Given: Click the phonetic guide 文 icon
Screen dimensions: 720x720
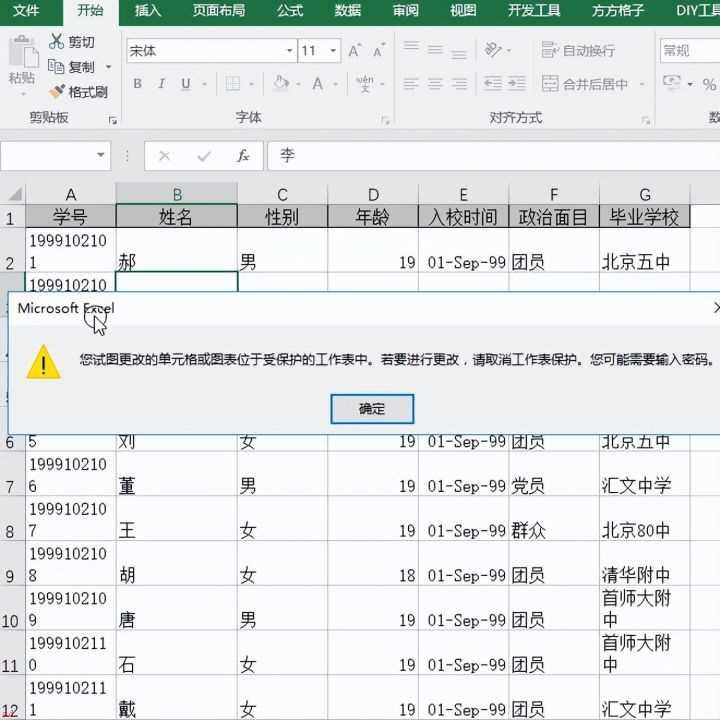Looking at the screenshot, I should (365, 84).
